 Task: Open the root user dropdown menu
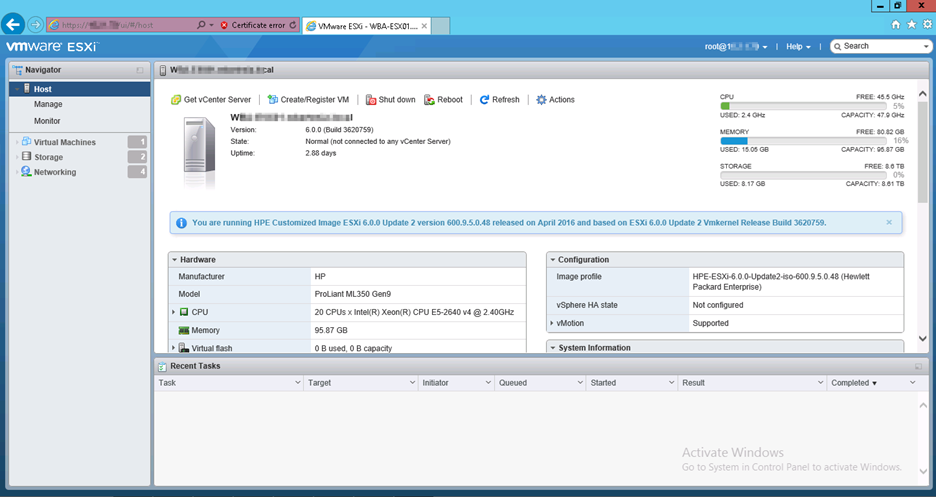(735, 47)
